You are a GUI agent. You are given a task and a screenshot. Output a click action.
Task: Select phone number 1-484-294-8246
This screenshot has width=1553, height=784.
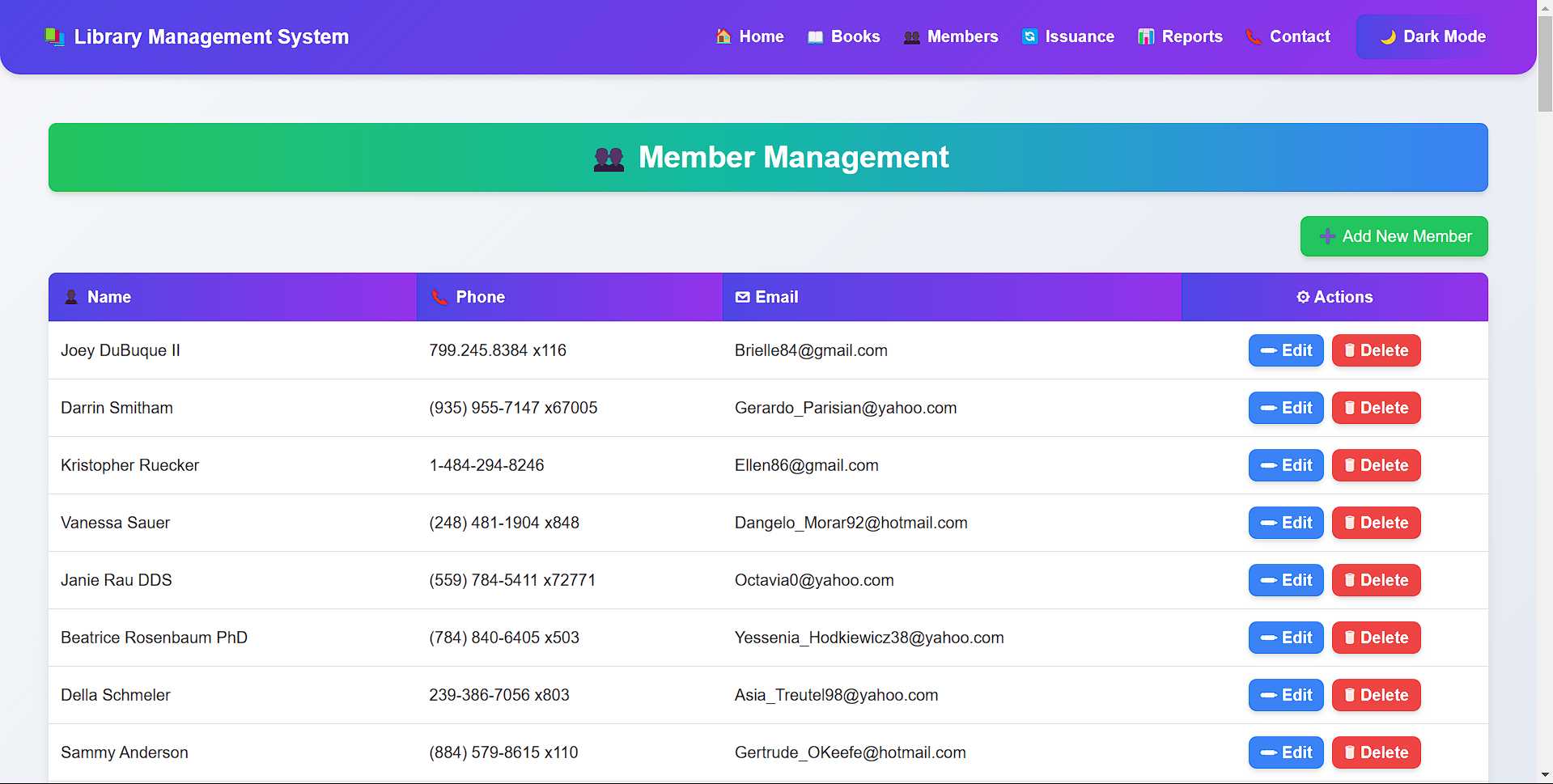click(486, 465)
